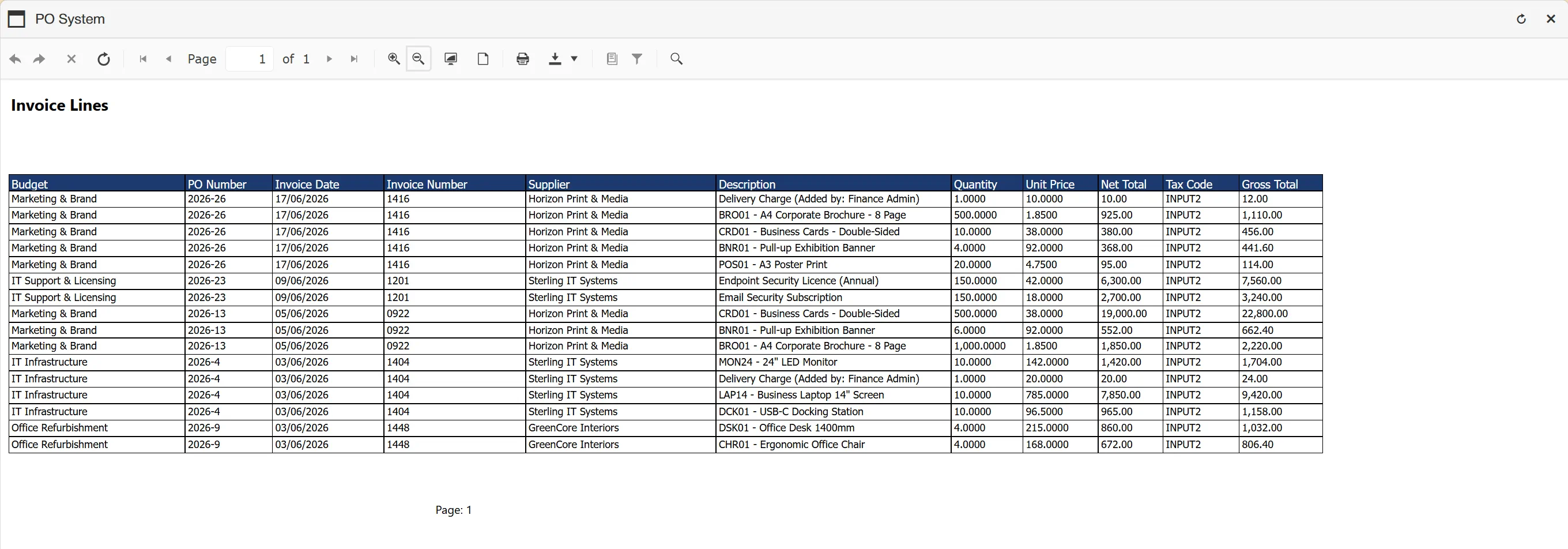Reload the PO System window via title bar icon

pos(1521,19)
